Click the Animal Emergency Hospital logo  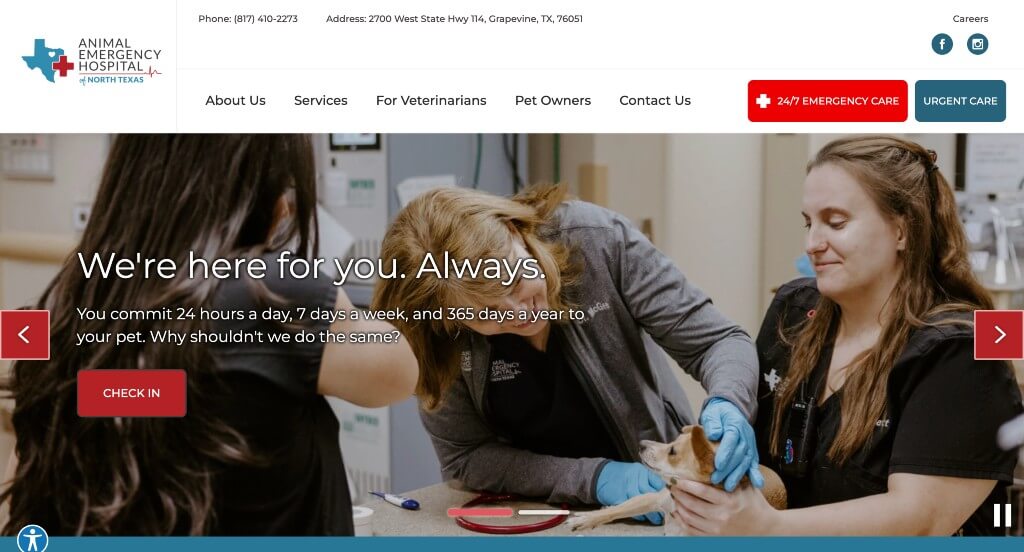(x=91, y=61)
